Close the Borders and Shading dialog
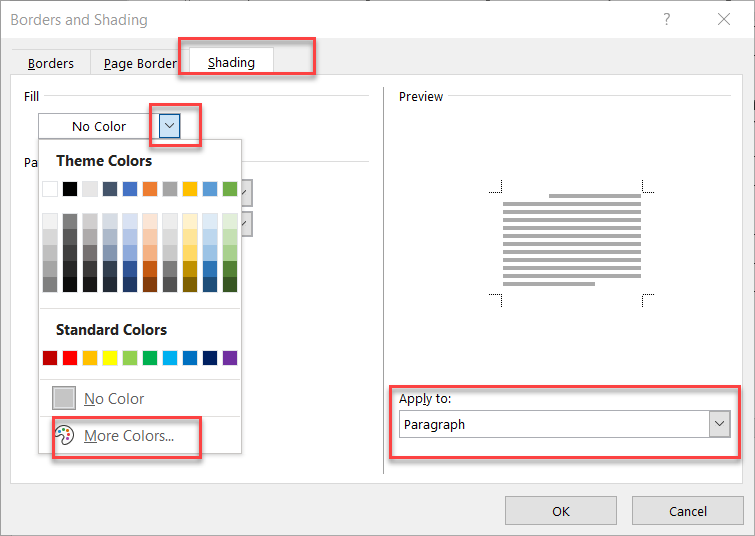 click(724, 19)
